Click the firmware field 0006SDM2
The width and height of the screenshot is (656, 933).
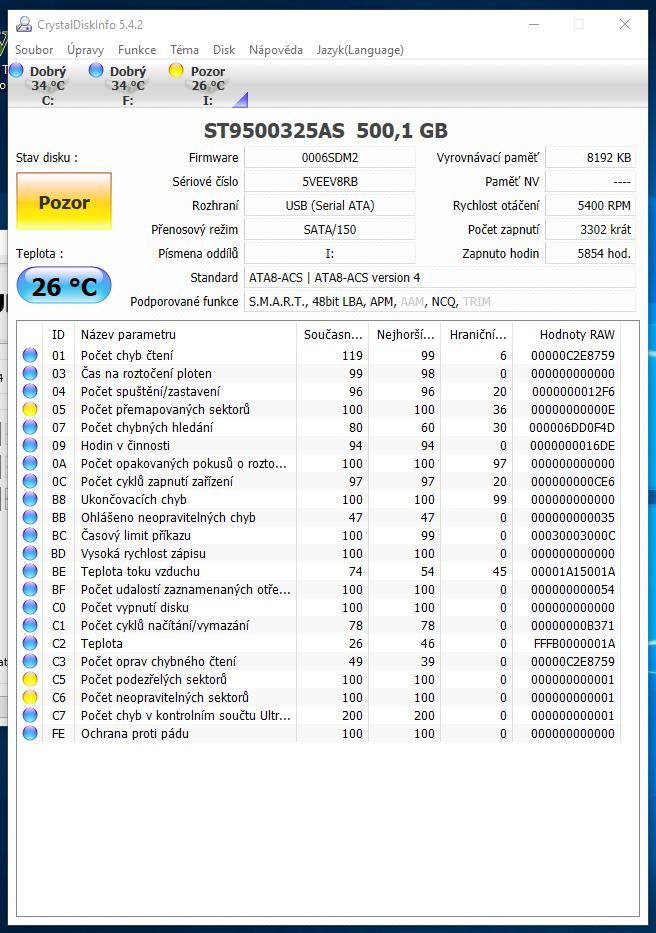click(x=329, y=158)
